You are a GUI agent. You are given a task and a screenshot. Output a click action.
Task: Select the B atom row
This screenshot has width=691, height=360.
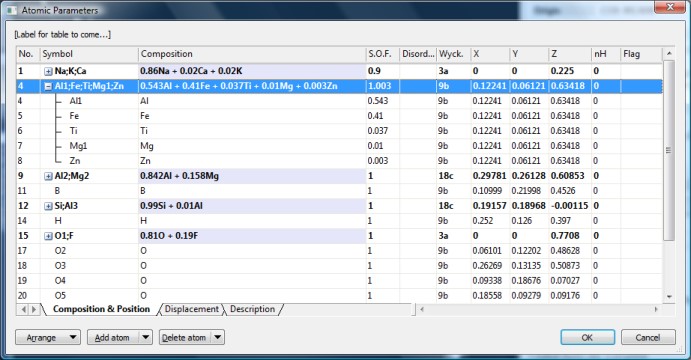339,191
